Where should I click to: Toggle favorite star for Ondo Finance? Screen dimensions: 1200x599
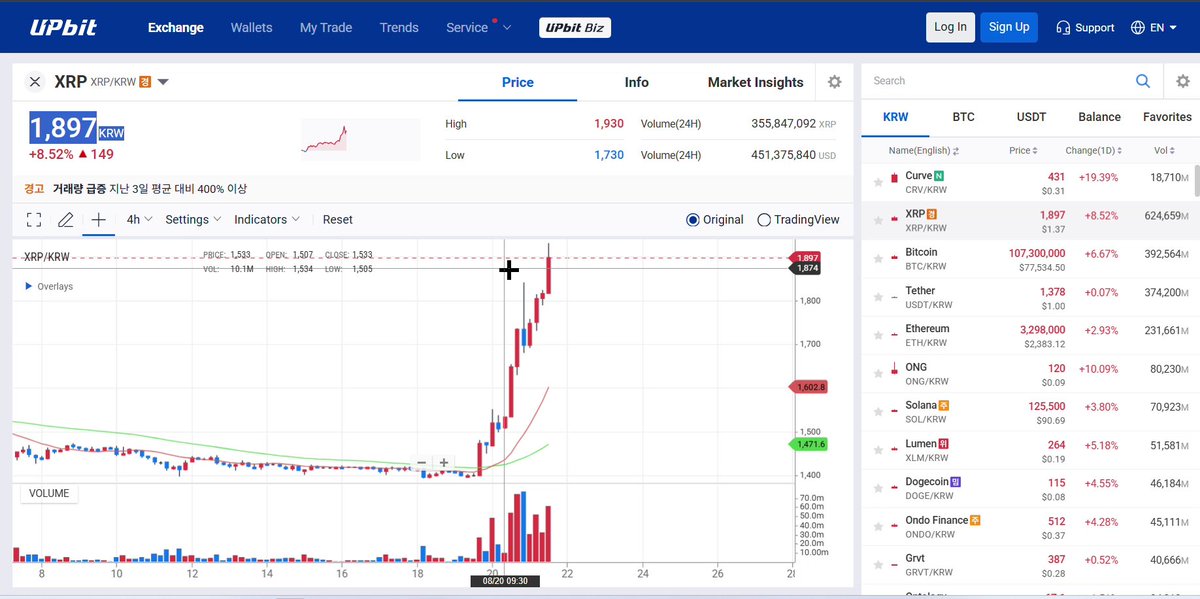pyautogui.click(x=878, y=526)
